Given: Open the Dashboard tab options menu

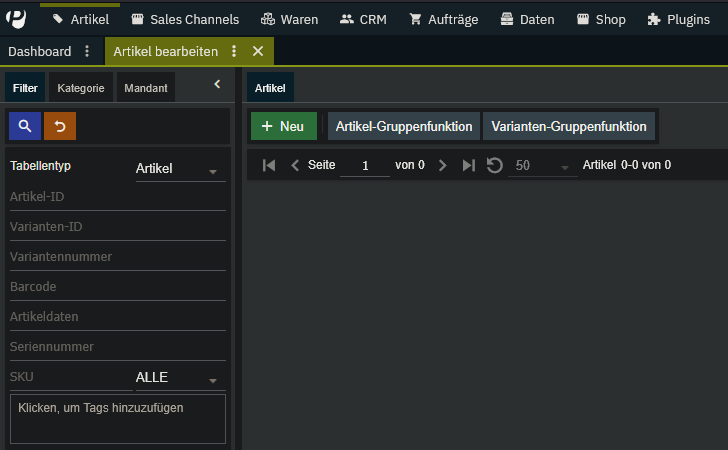Looking at the screenshot, I should 87,52.
